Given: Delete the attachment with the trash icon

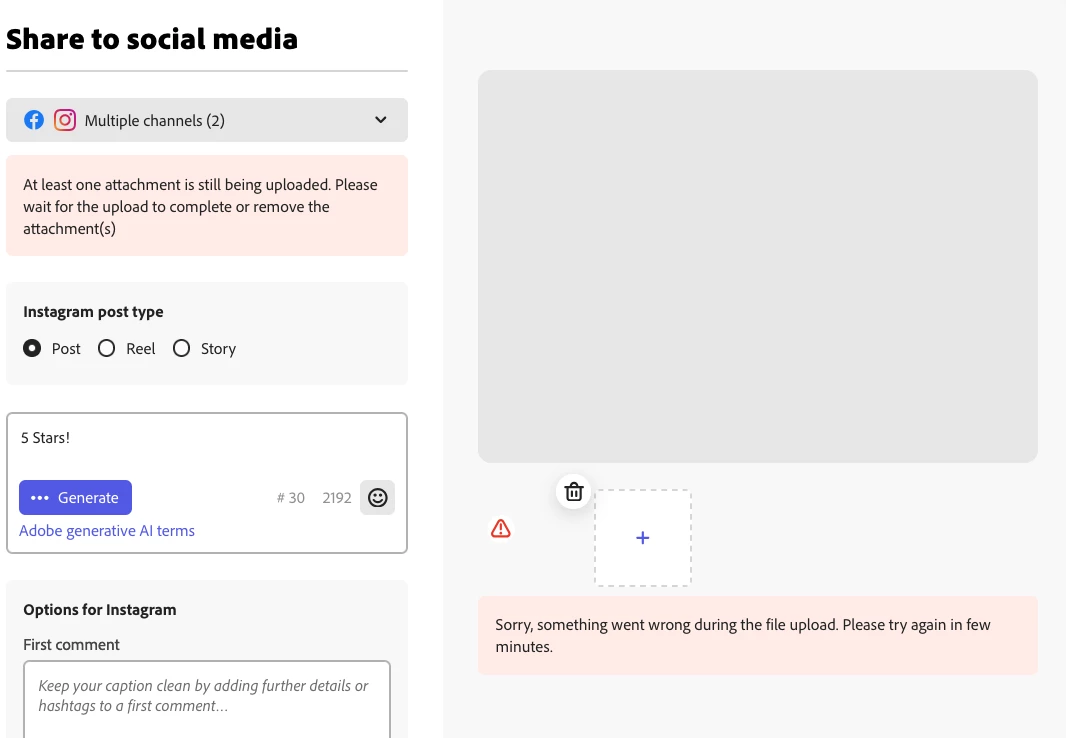Looking at the screenshot, I should (x=574, y=491).
